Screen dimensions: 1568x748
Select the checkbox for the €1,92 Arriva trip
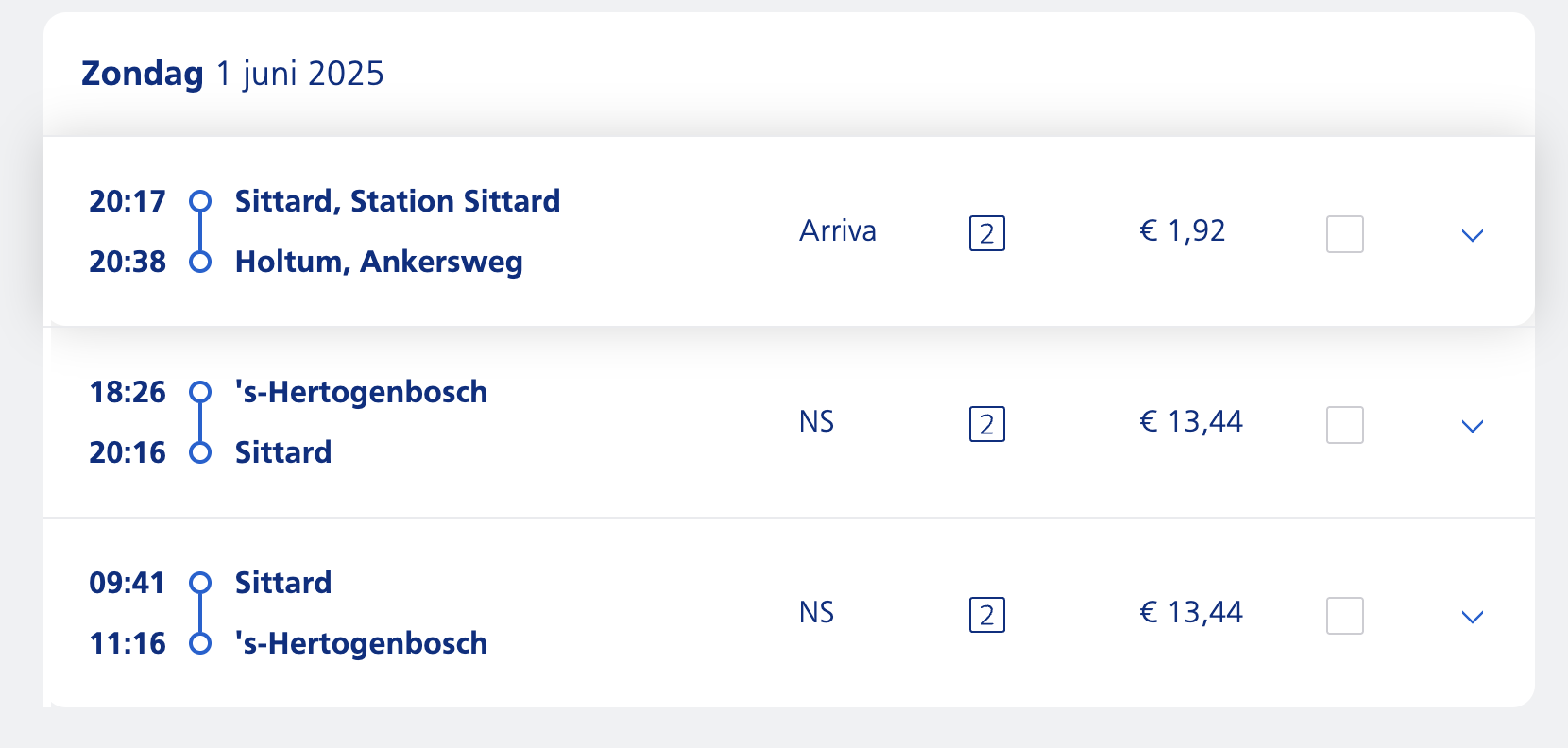1344,234
